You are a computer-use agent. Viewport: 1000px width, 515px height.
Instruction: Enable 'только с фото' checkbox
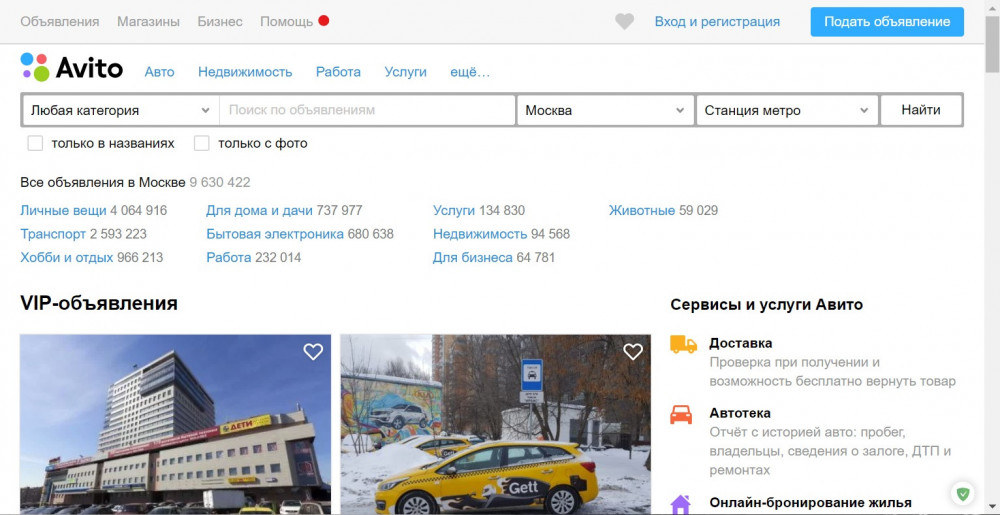pos(202,143)
